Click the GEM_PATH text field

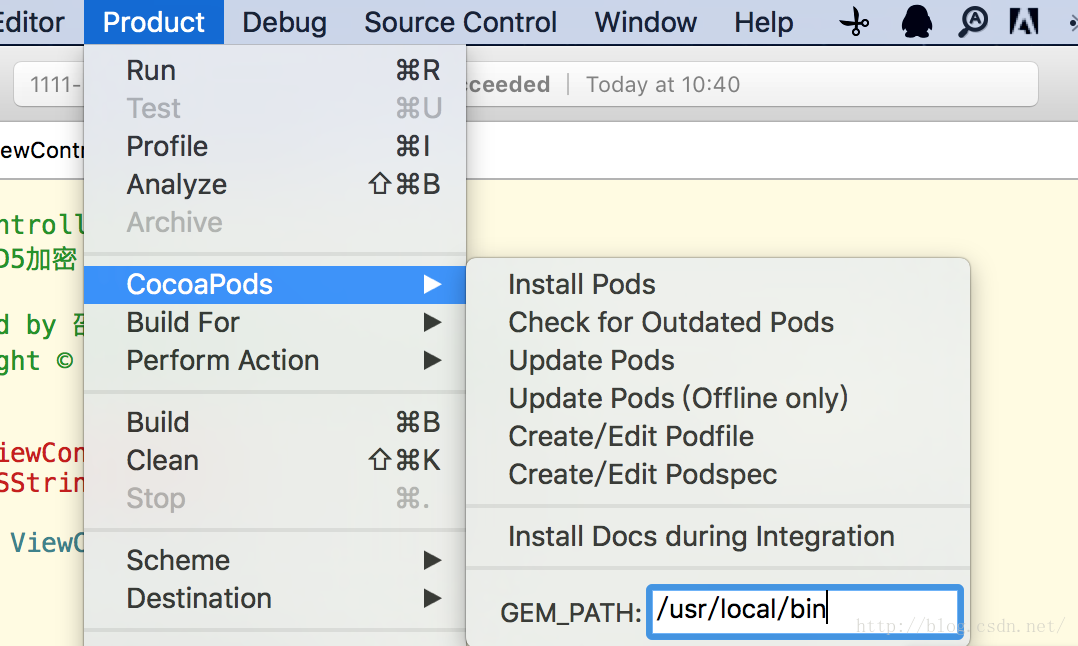[804, 610]
